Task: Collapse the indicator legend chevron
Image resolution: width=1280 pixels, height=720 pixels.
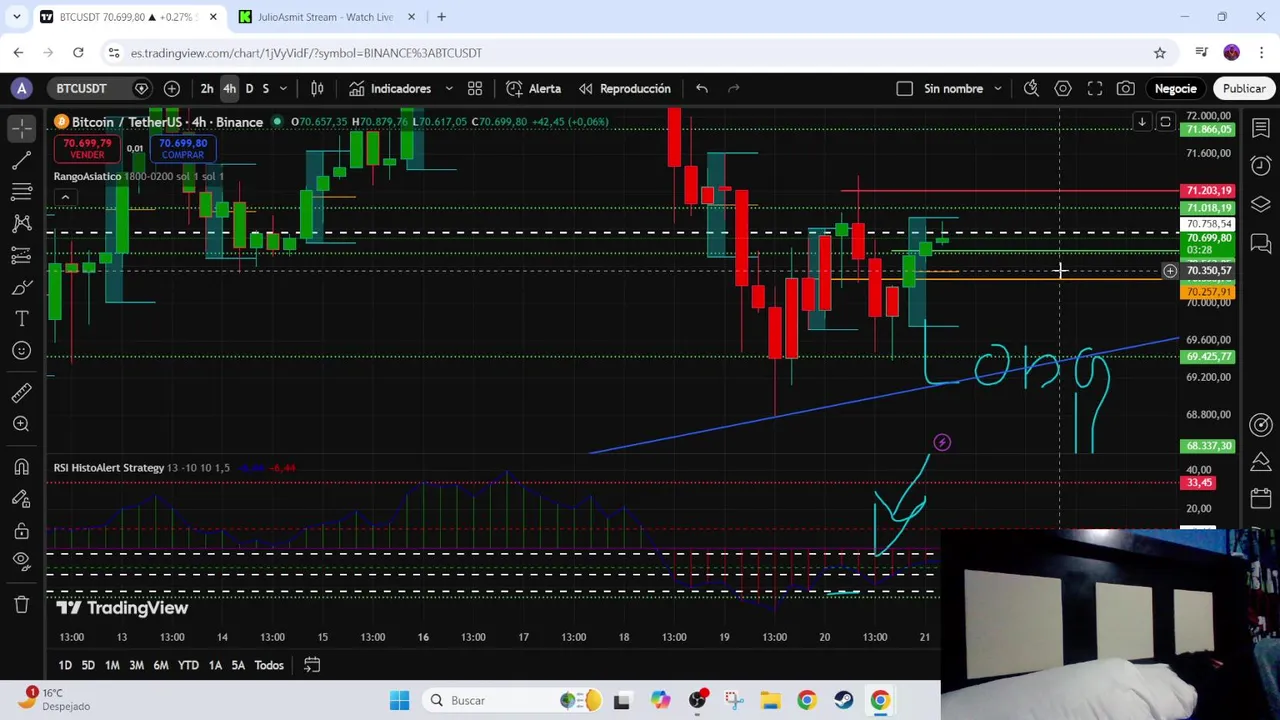Action: click(65, 197)
